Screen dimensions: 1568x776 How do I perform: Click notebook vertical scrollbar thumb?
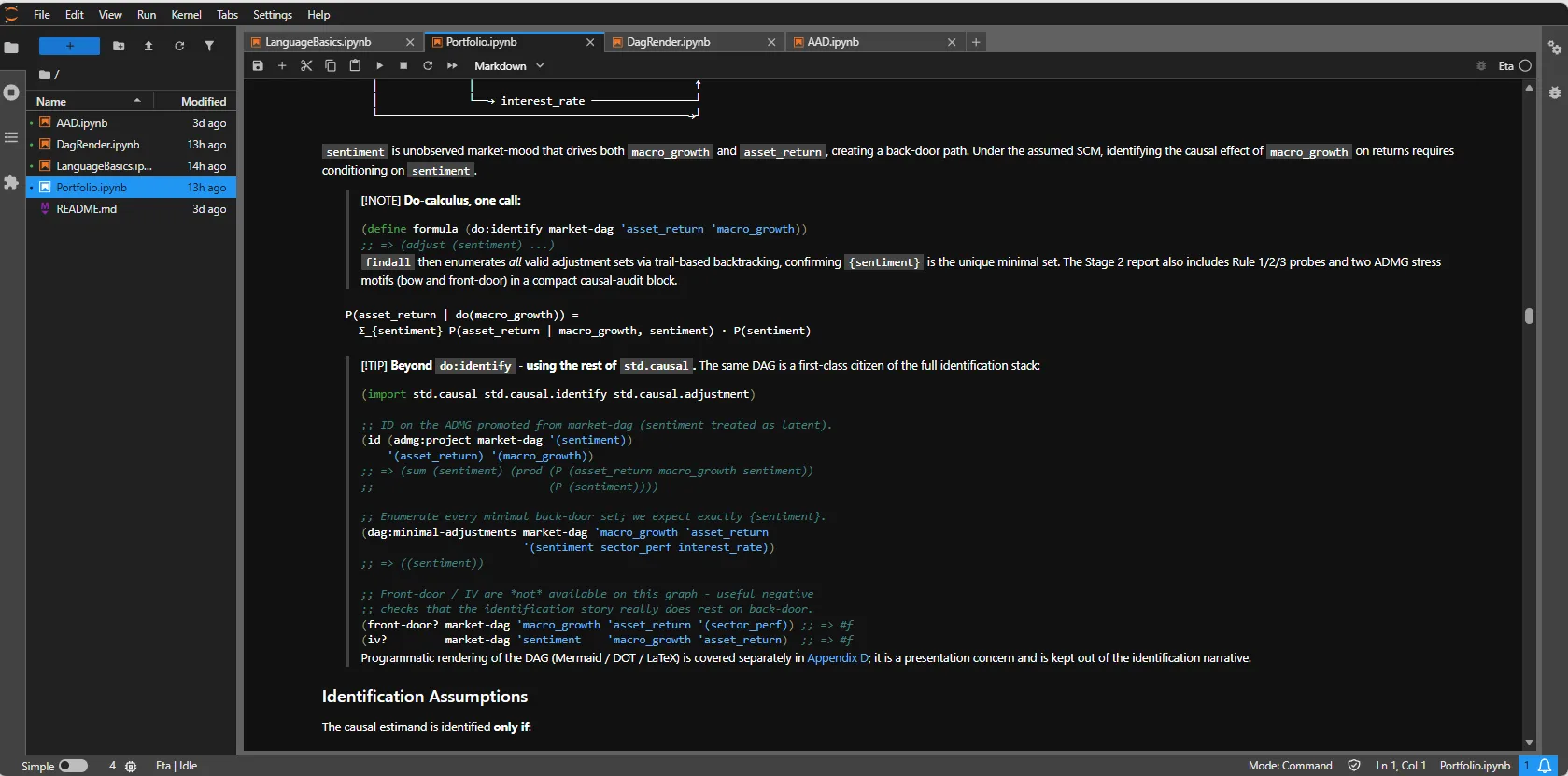(1529, 316)
